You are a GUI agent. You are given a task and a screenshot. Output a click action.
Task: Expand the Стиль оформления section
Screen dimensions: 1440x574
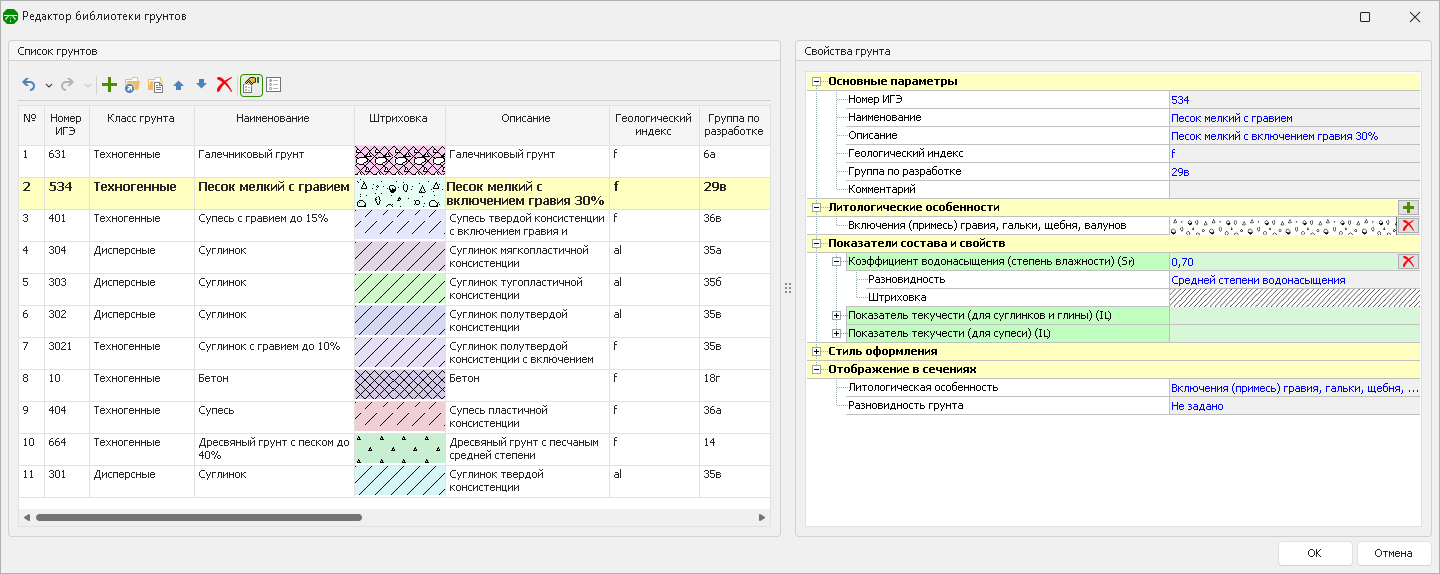click(817, 351)
